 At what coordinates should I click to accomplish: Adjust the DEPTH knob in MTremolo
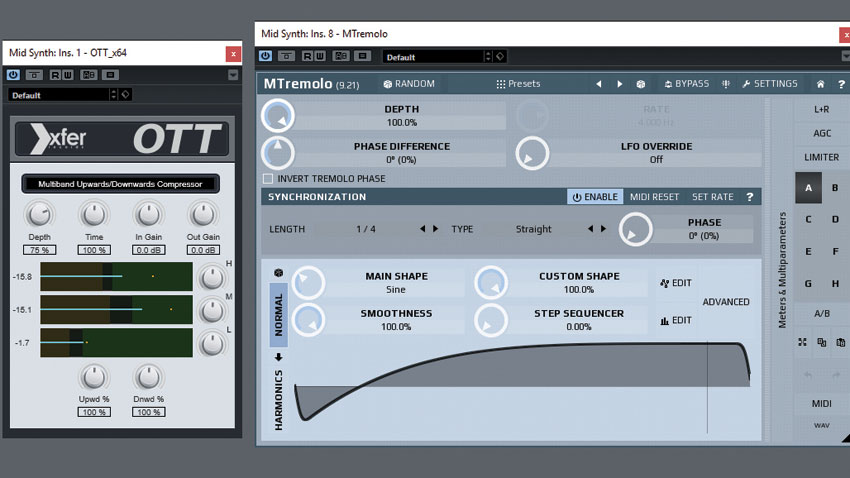tap(278, 115)
